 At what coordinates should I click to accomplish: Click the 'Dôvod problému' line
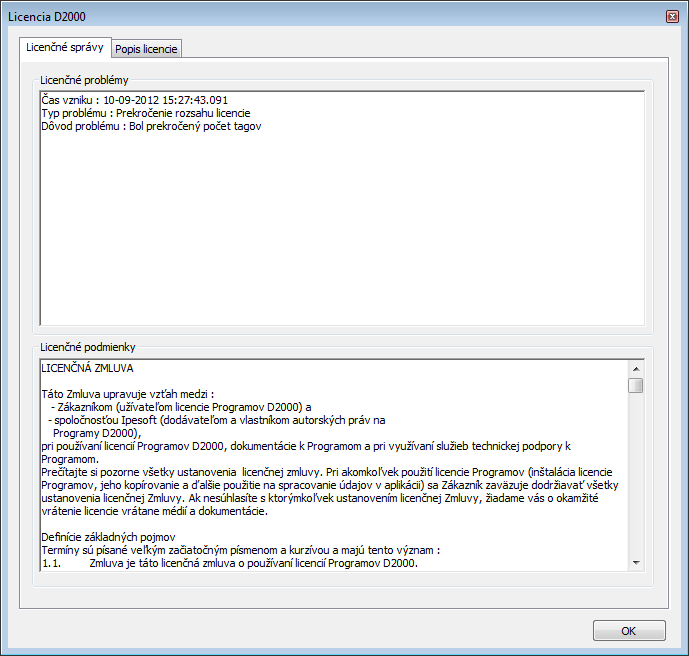(x=151, y=127)
